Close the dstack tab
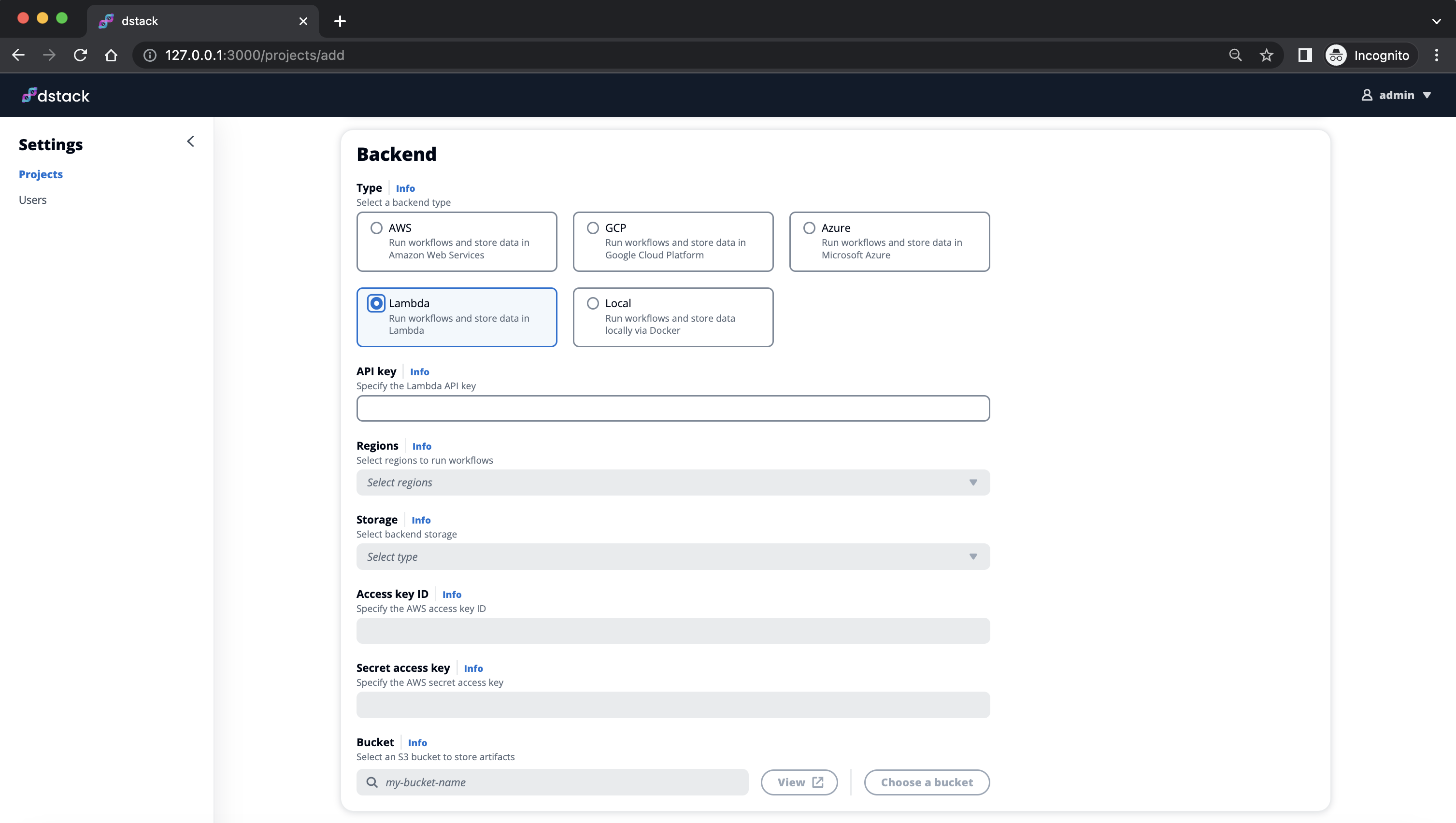The height and width of the screenshot is (823, 1456). [x=303, y=21]
